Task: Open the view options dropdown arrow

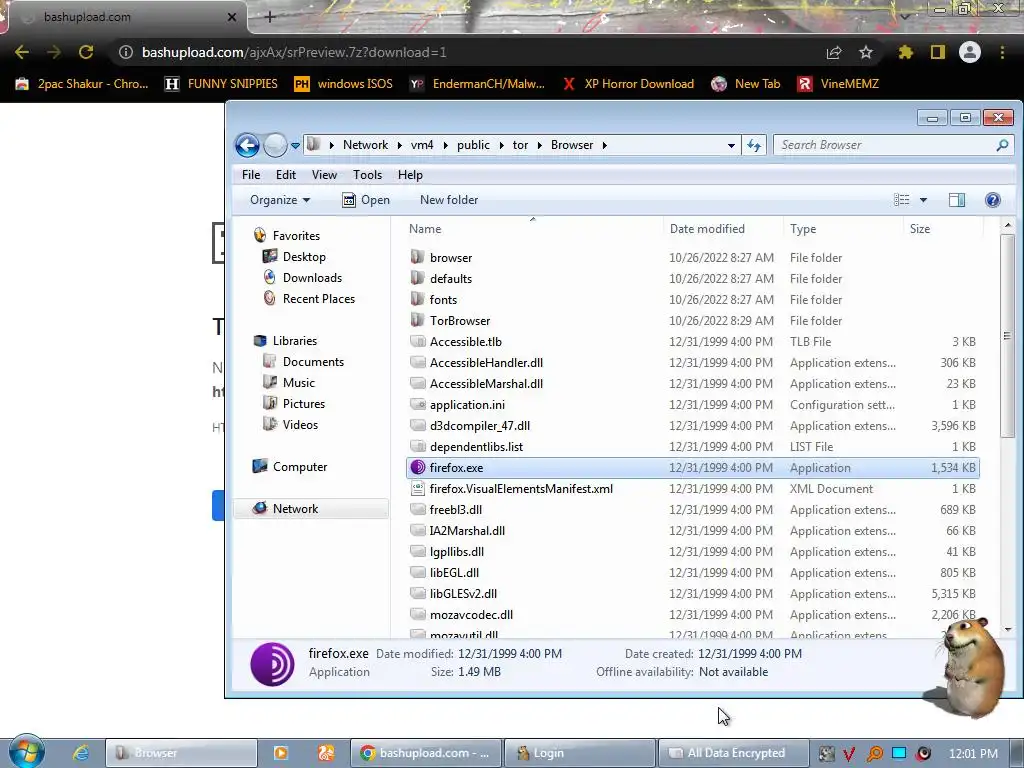Action: pyautogui.click(x=923, y=200)
